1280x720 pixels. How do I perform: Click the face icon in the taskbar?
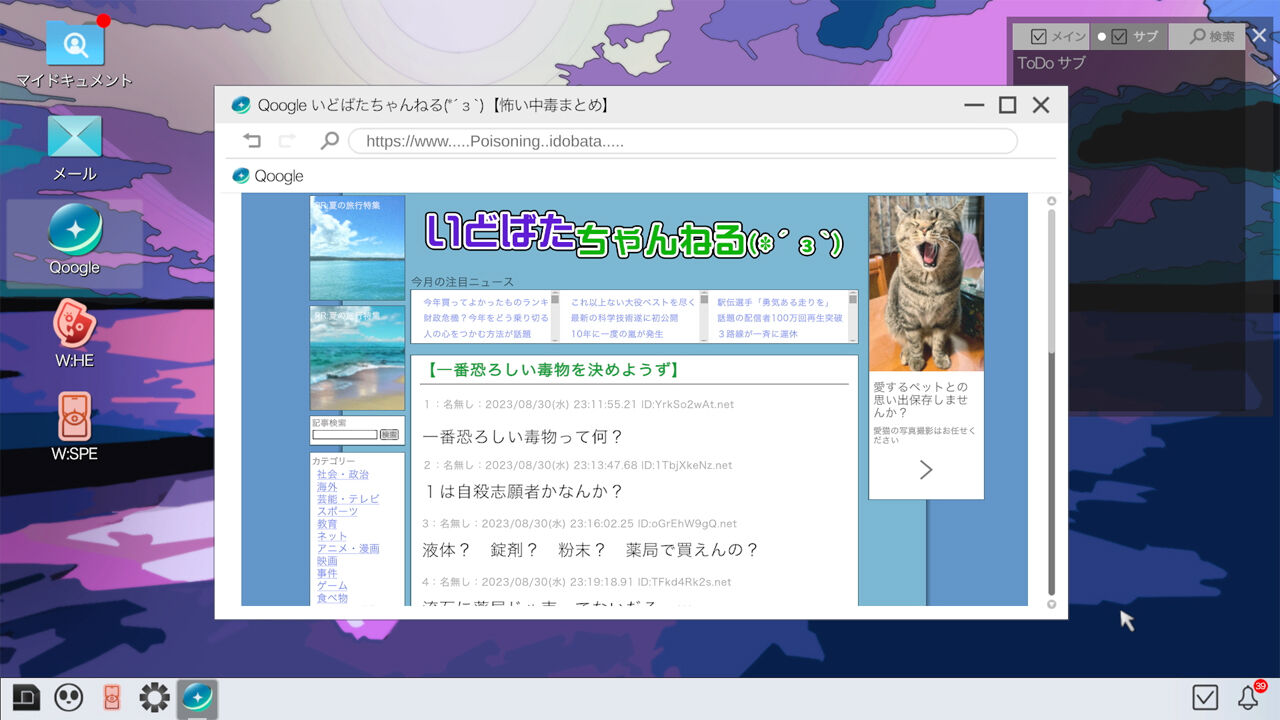(68, 697)
